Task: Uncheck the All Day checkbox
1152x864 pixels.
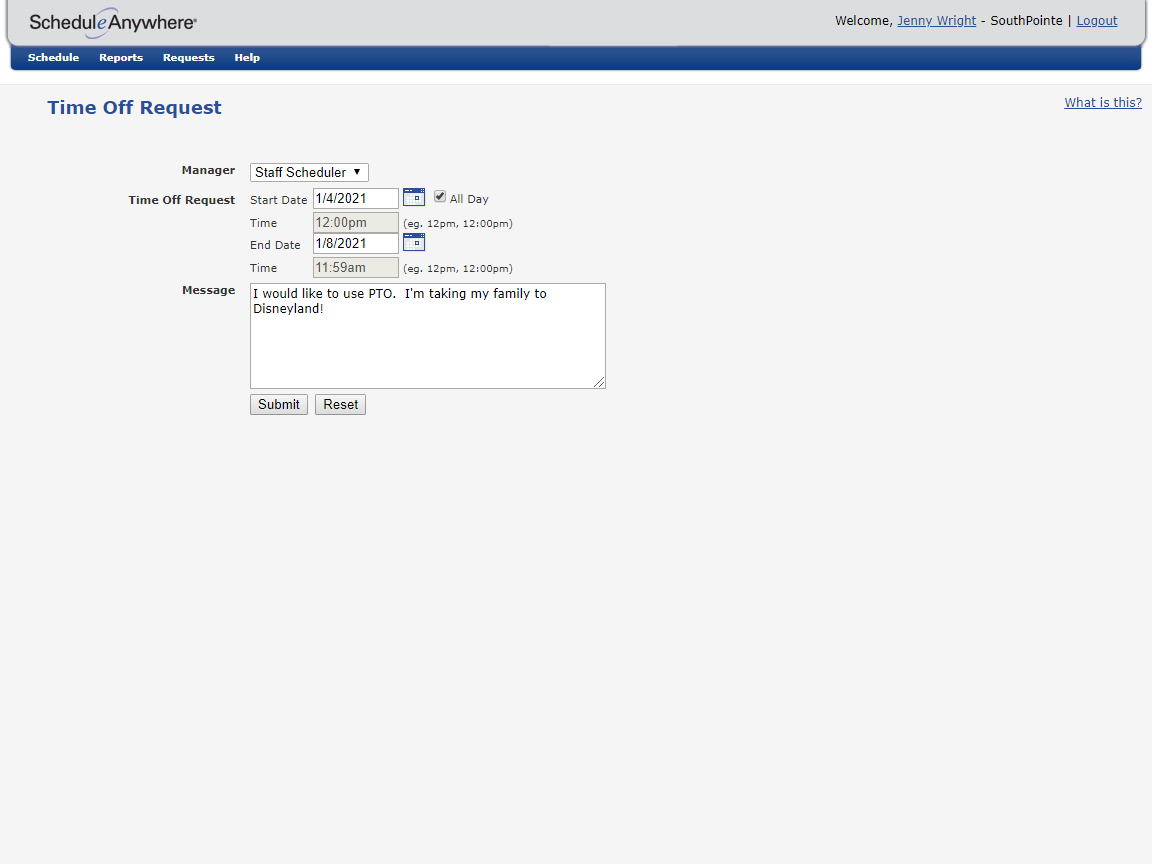Action: tap(439, 196)
